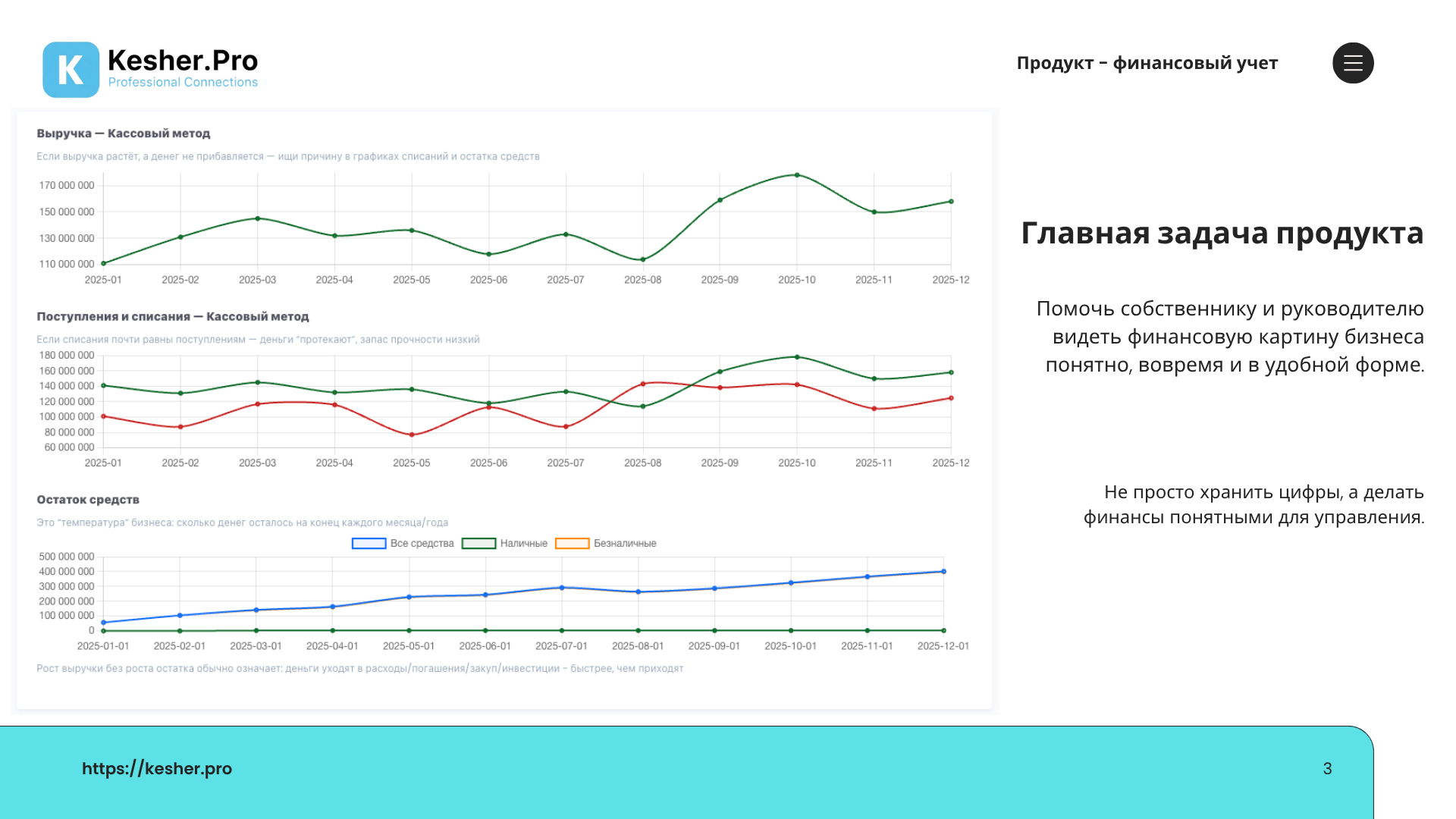Click the '170 000 000' axis label
Viewport: 1456px width, 819px height.
pos(67,186)
